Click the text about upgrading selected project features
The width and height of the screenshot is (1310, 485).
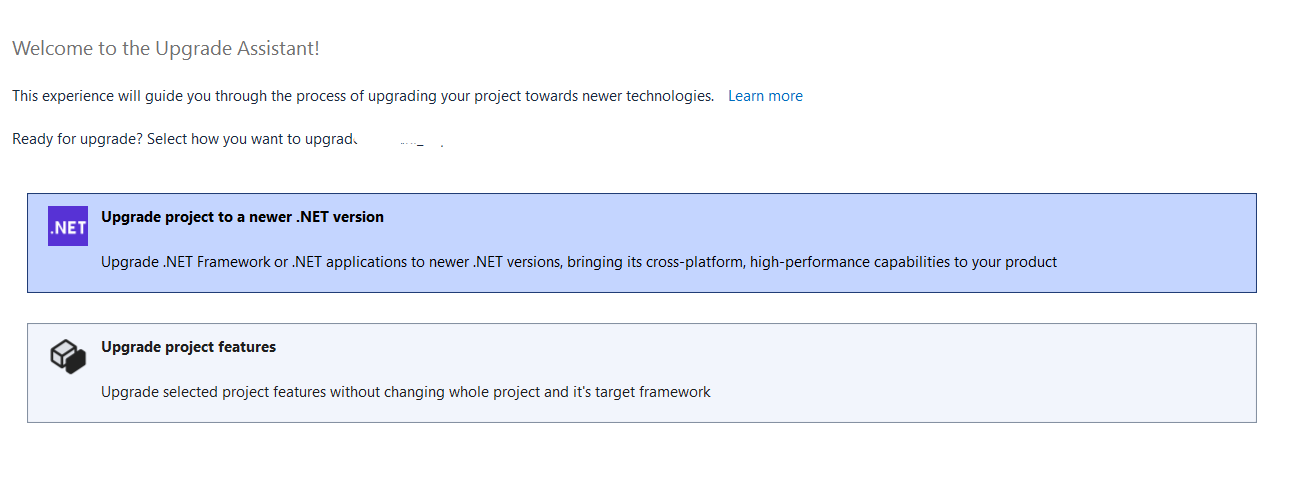pos(406,392)
